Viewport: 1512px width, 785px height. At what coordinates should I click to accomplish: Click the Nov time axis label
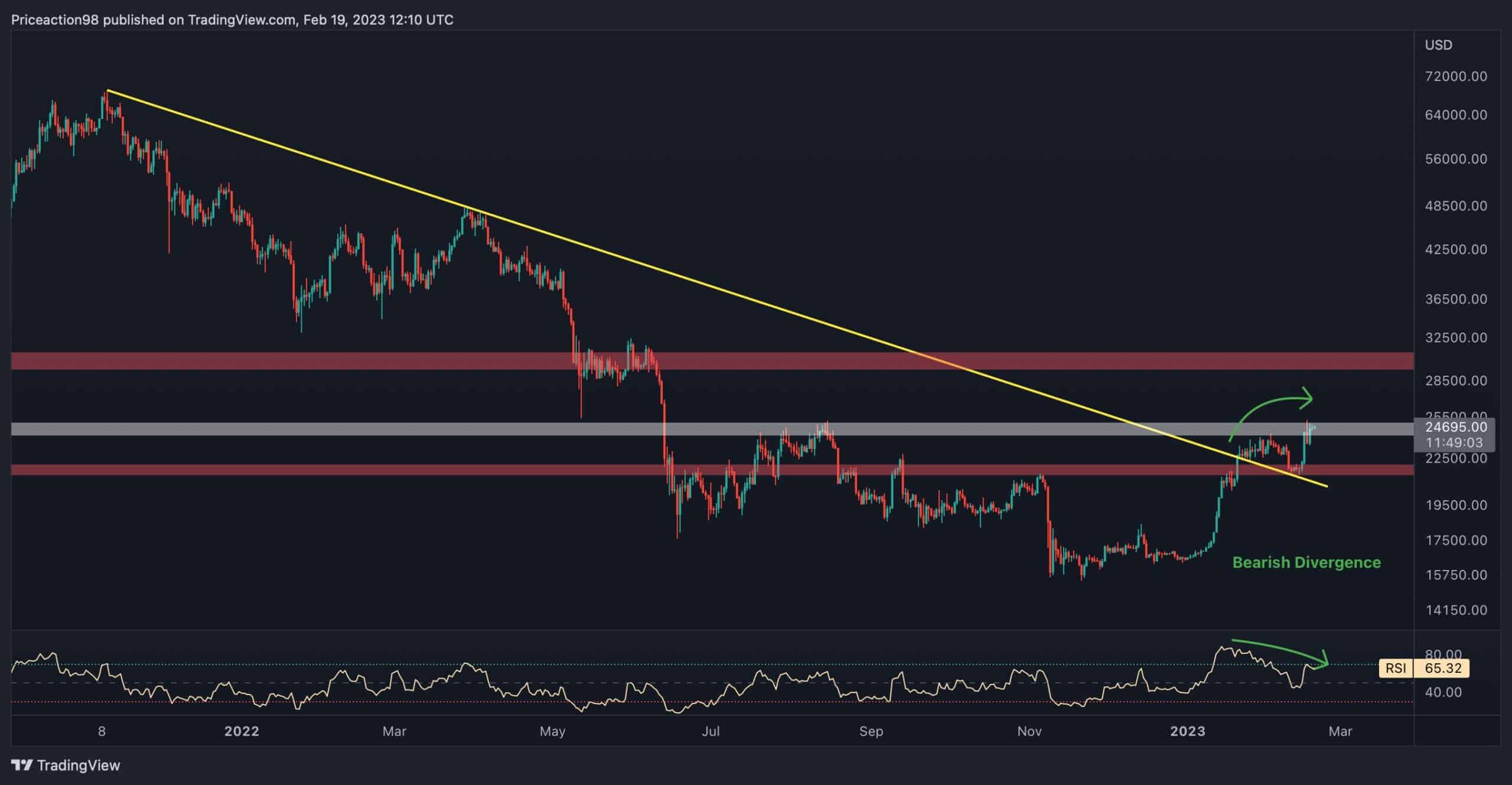point(1029,731)
